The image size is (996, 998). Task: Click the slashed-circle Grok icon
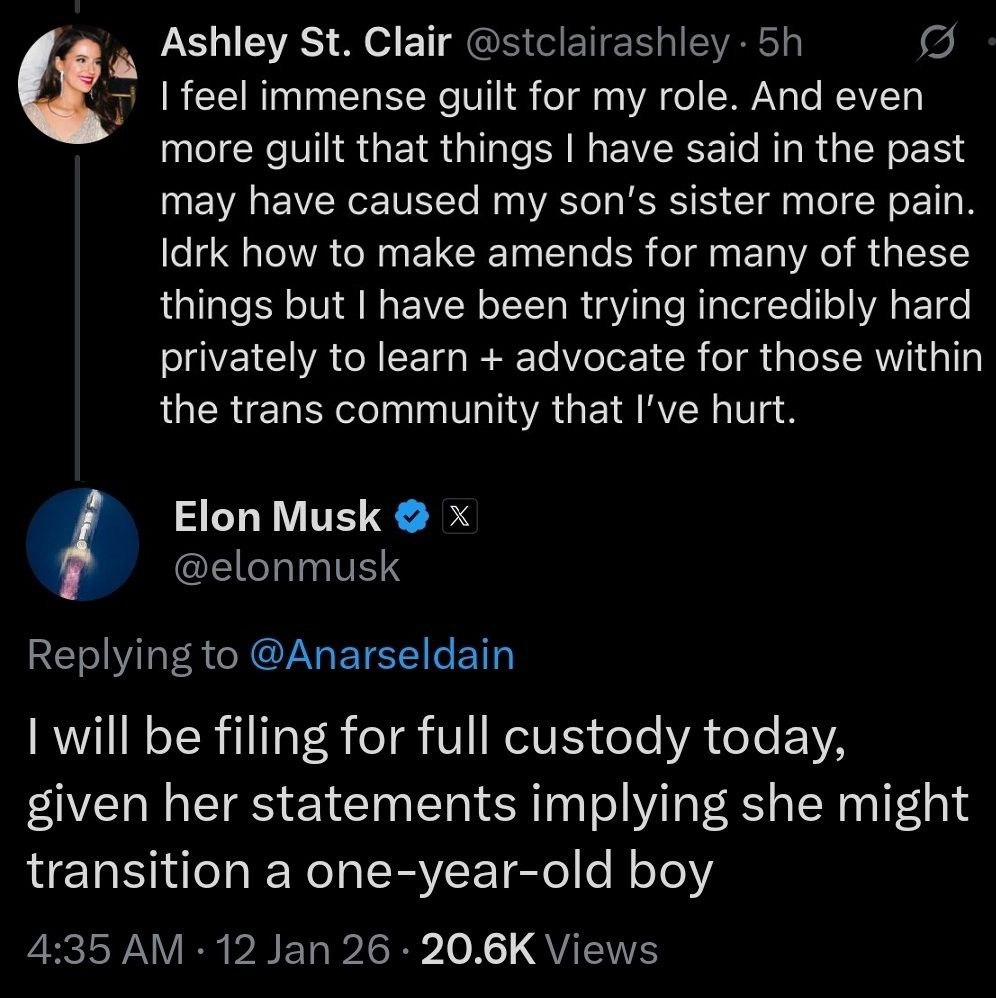coord(938,43)
